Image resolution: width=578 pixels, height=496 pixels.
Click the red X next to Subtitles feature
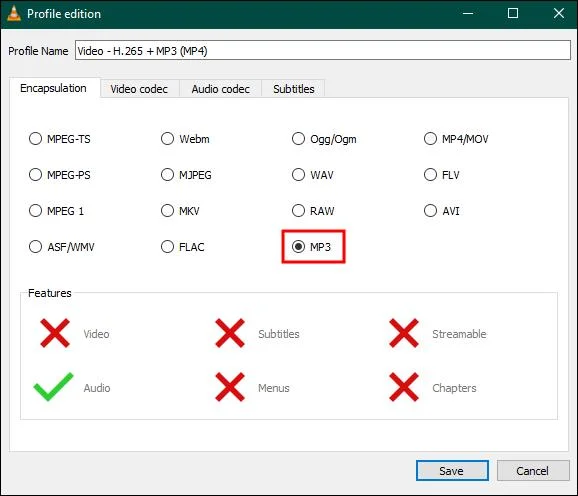[230, 333]
